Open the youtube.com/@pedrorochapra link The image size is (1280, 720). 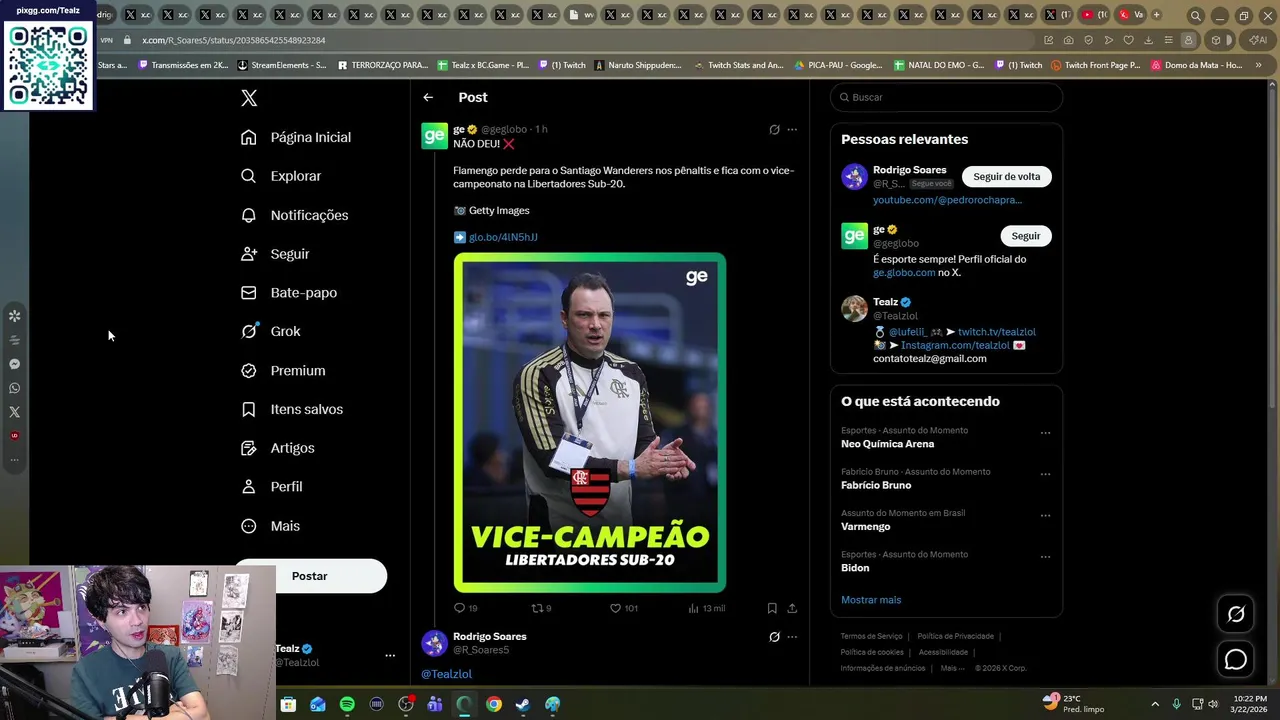[x=947, y=200]
